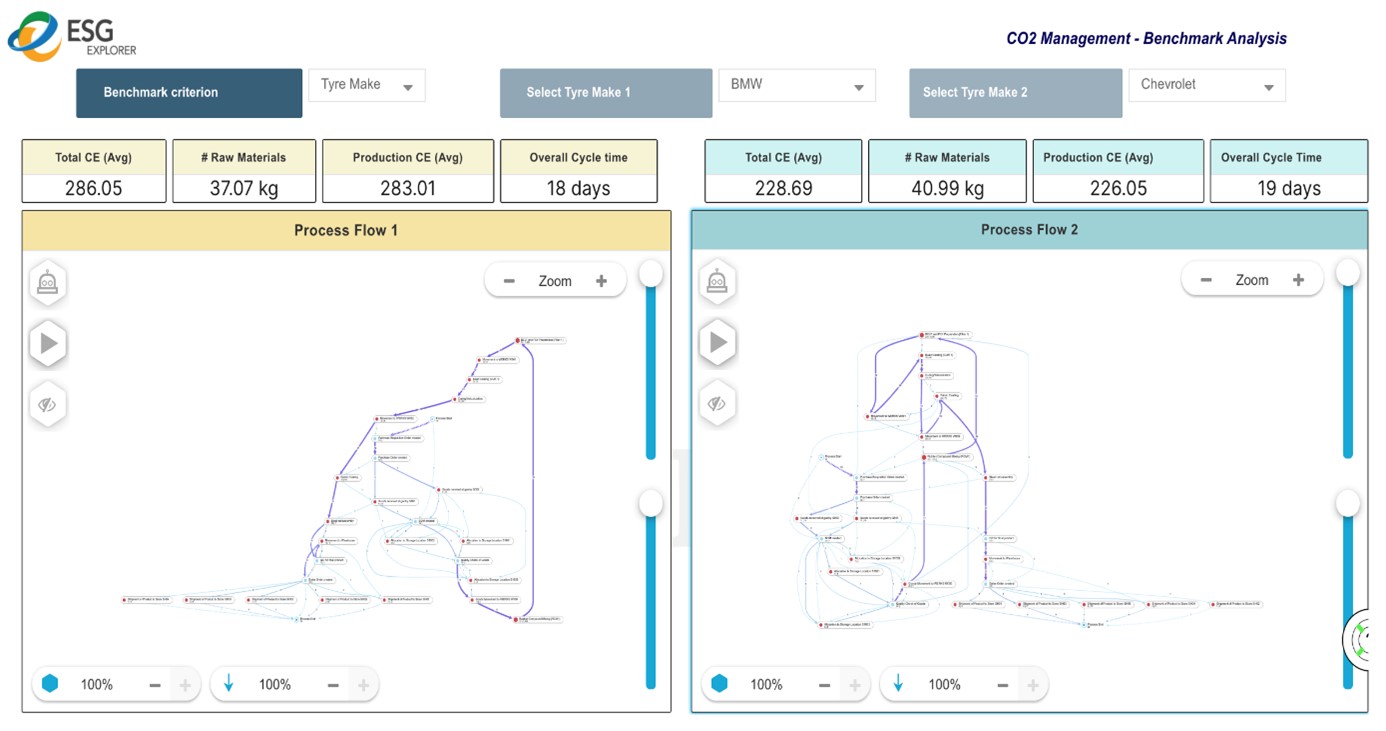Open the Tyre Make benchmark criterion dropdown
Image resolution: width=1386 pixels, height=731 pixels.
[x=366, y=85]
